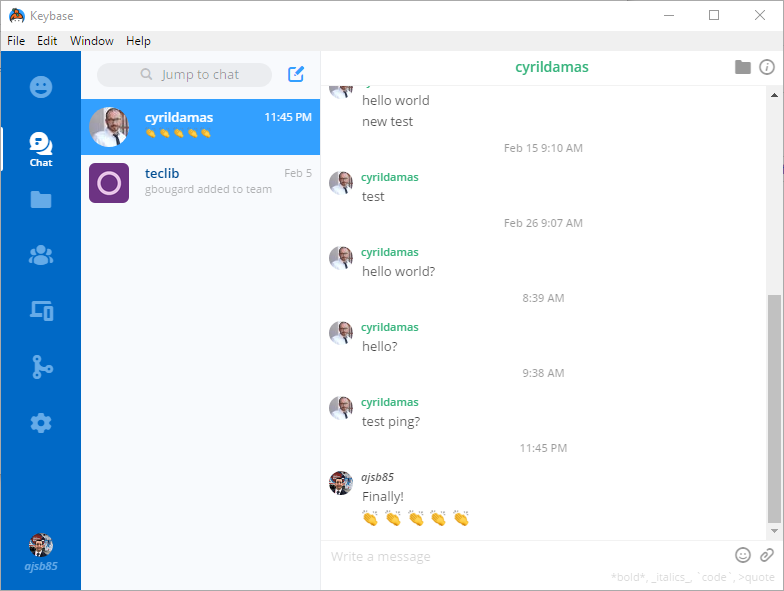
Task: Open the Edit menu
Action: [47, 40]
